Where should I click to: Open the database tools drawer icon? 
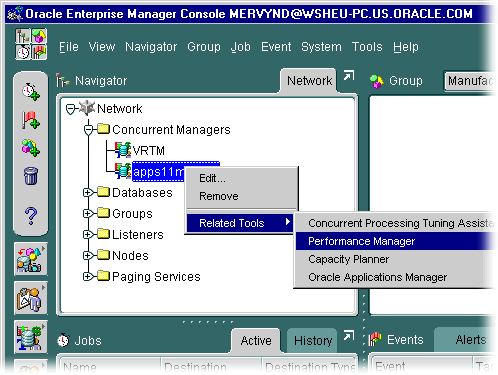point(30,337)
